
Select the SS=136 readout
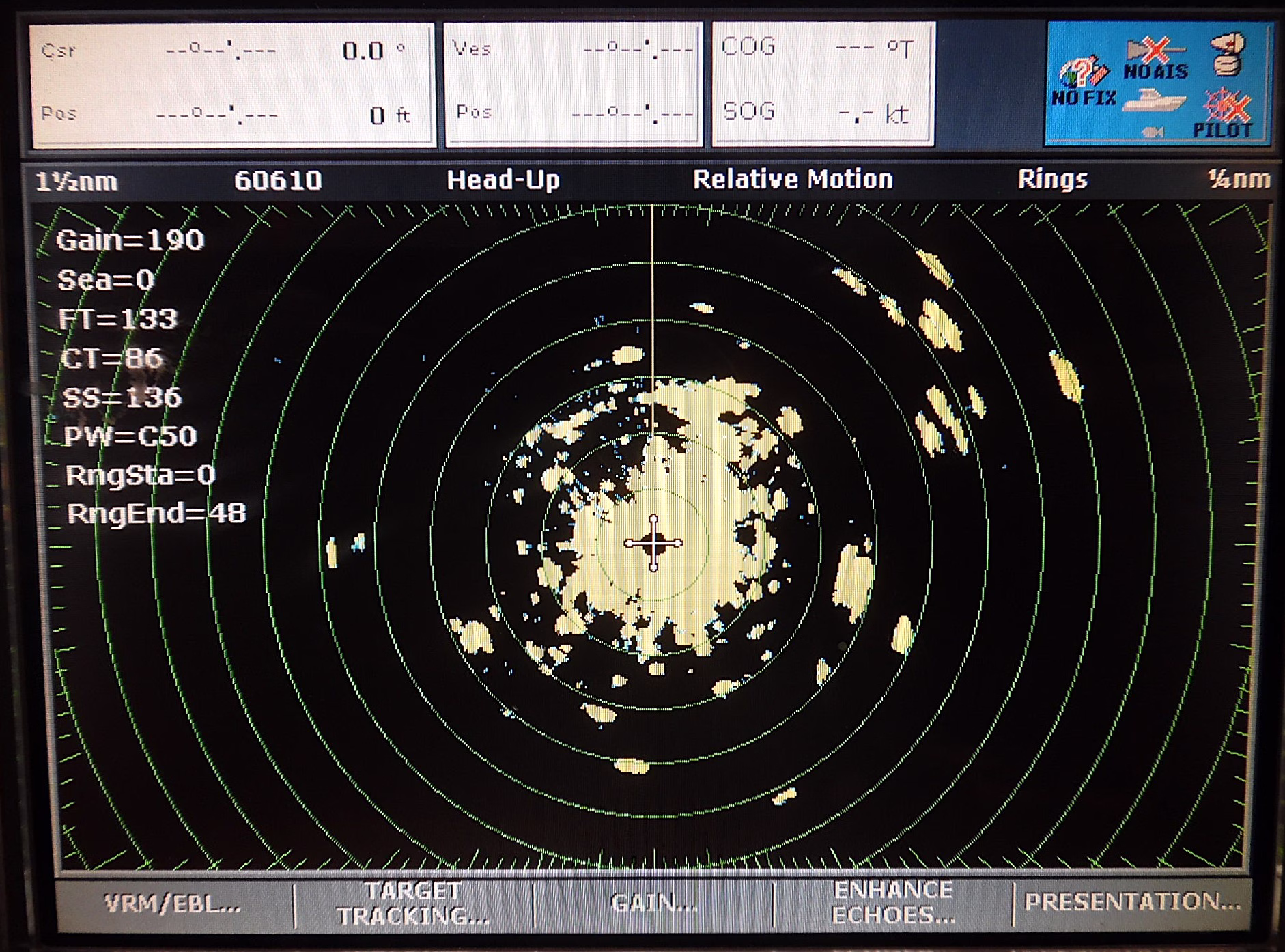pyautogui.click(x=122, y=397)
